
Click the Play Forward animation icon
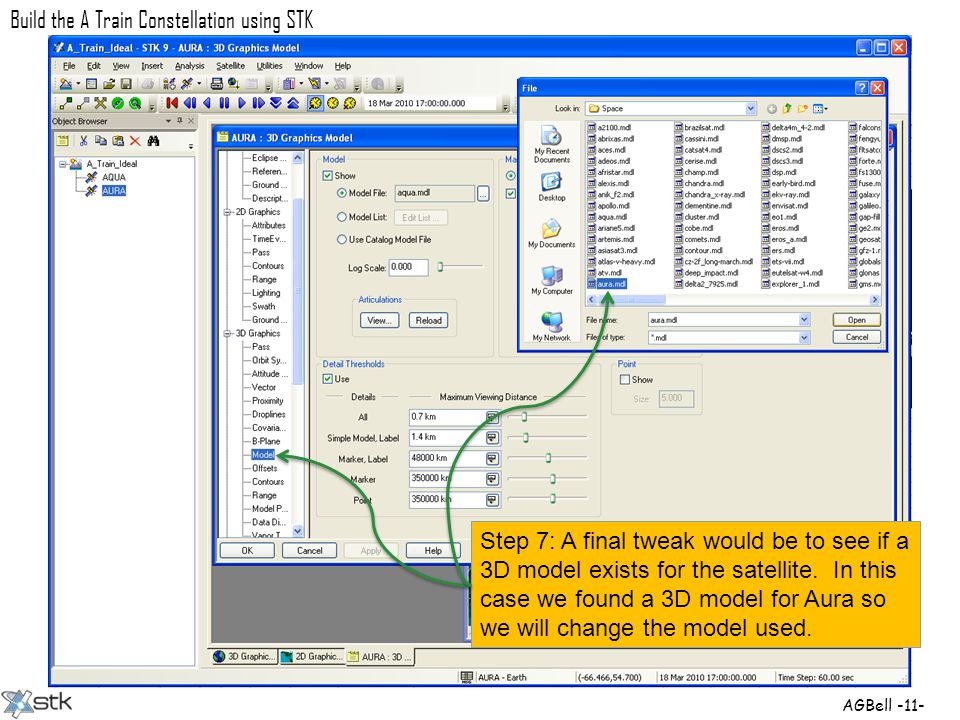click(241, 103)
